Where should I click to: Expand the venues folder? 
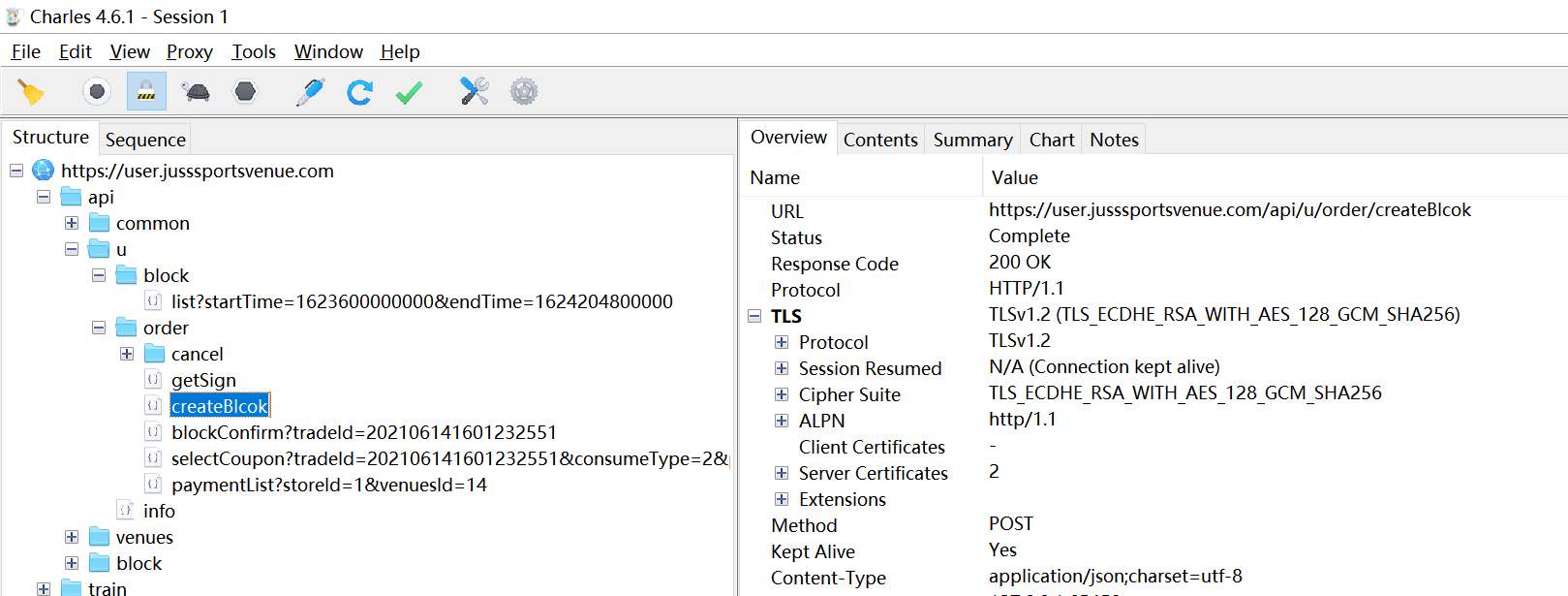(72, 537)
